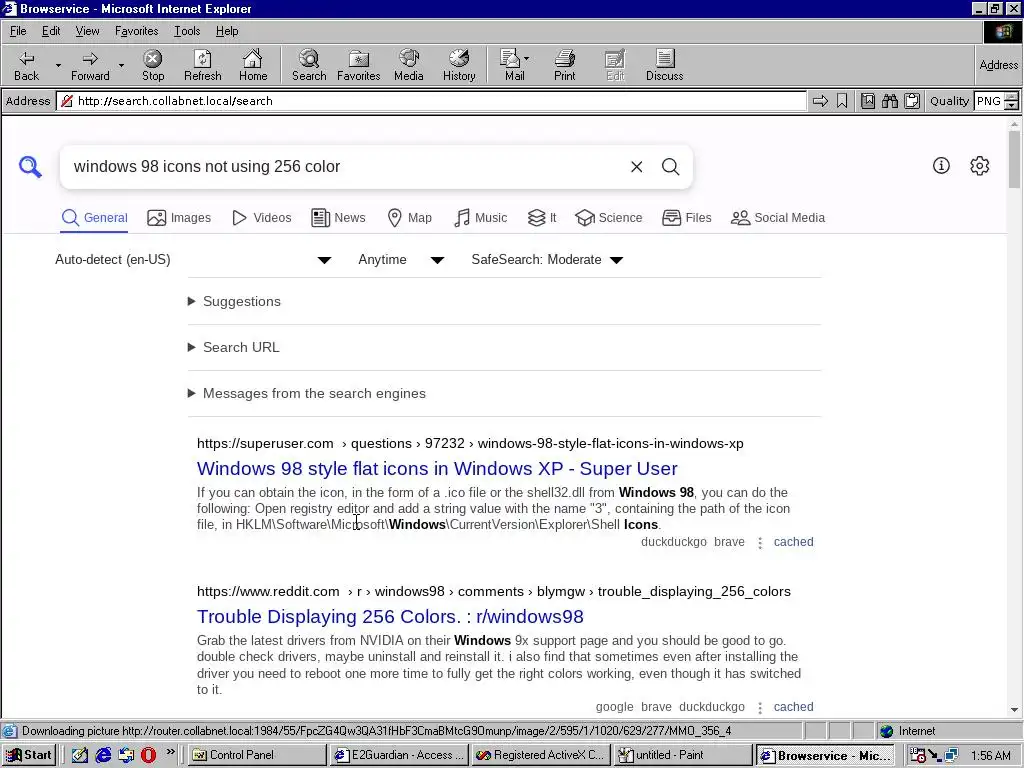Expand Messages from the search engines
This screenshot has height=768, width=1024.
click(307, 394)
